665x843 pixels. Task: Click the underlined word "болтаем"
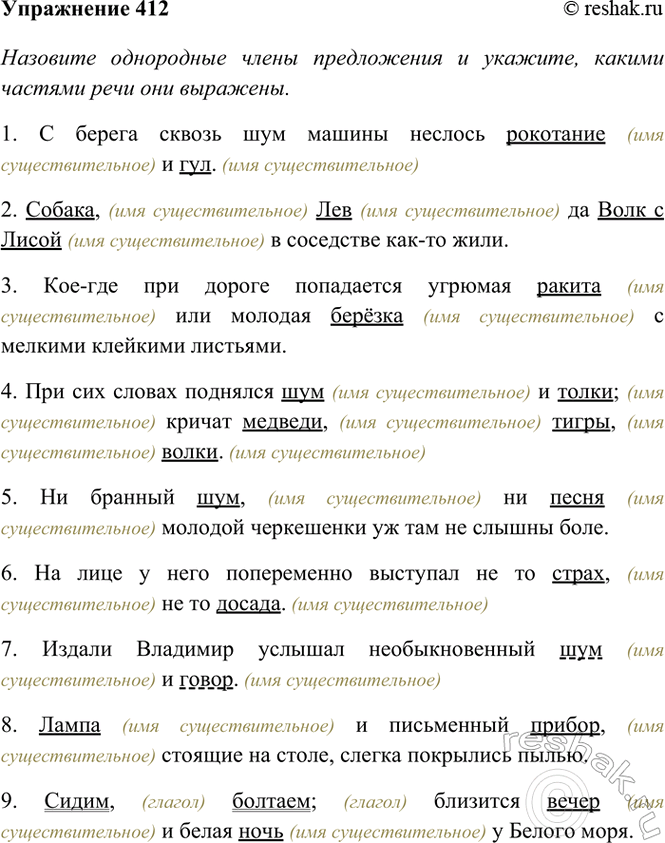271,802
